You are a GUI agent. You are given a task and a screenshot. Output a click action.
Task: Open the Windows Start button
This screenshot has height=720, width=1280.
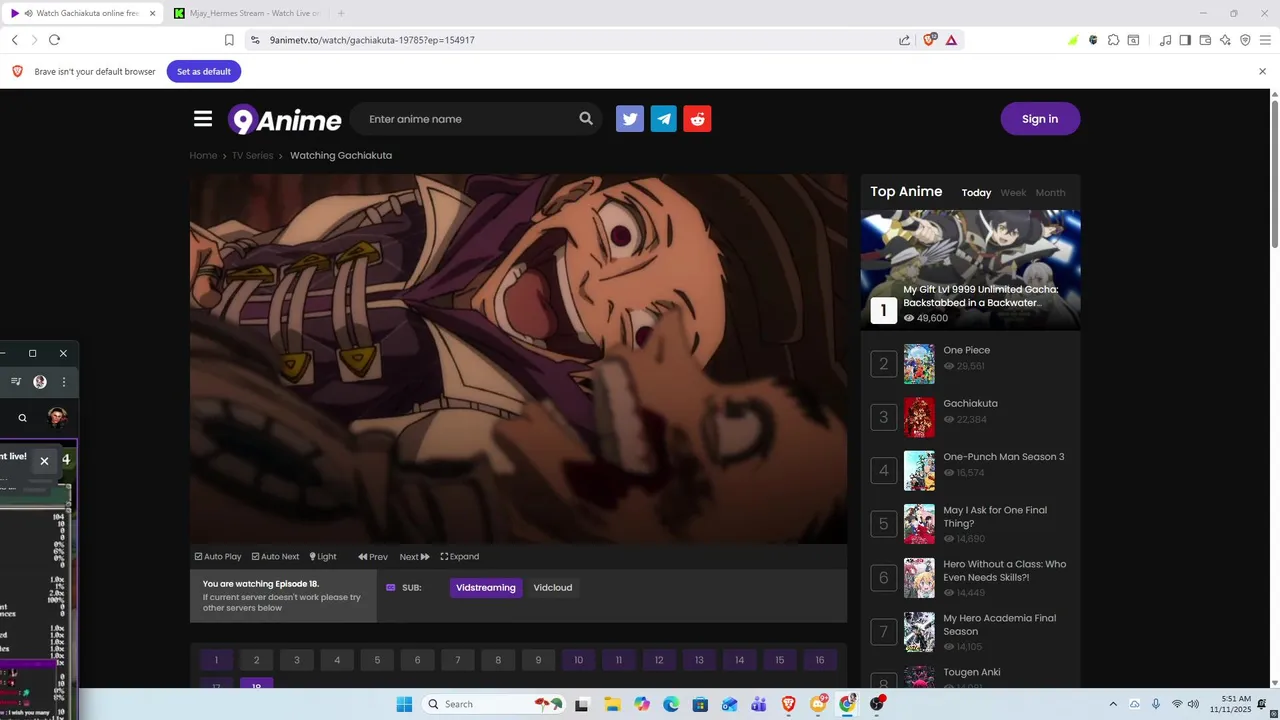pyautogui.click(x=404, y=704)
